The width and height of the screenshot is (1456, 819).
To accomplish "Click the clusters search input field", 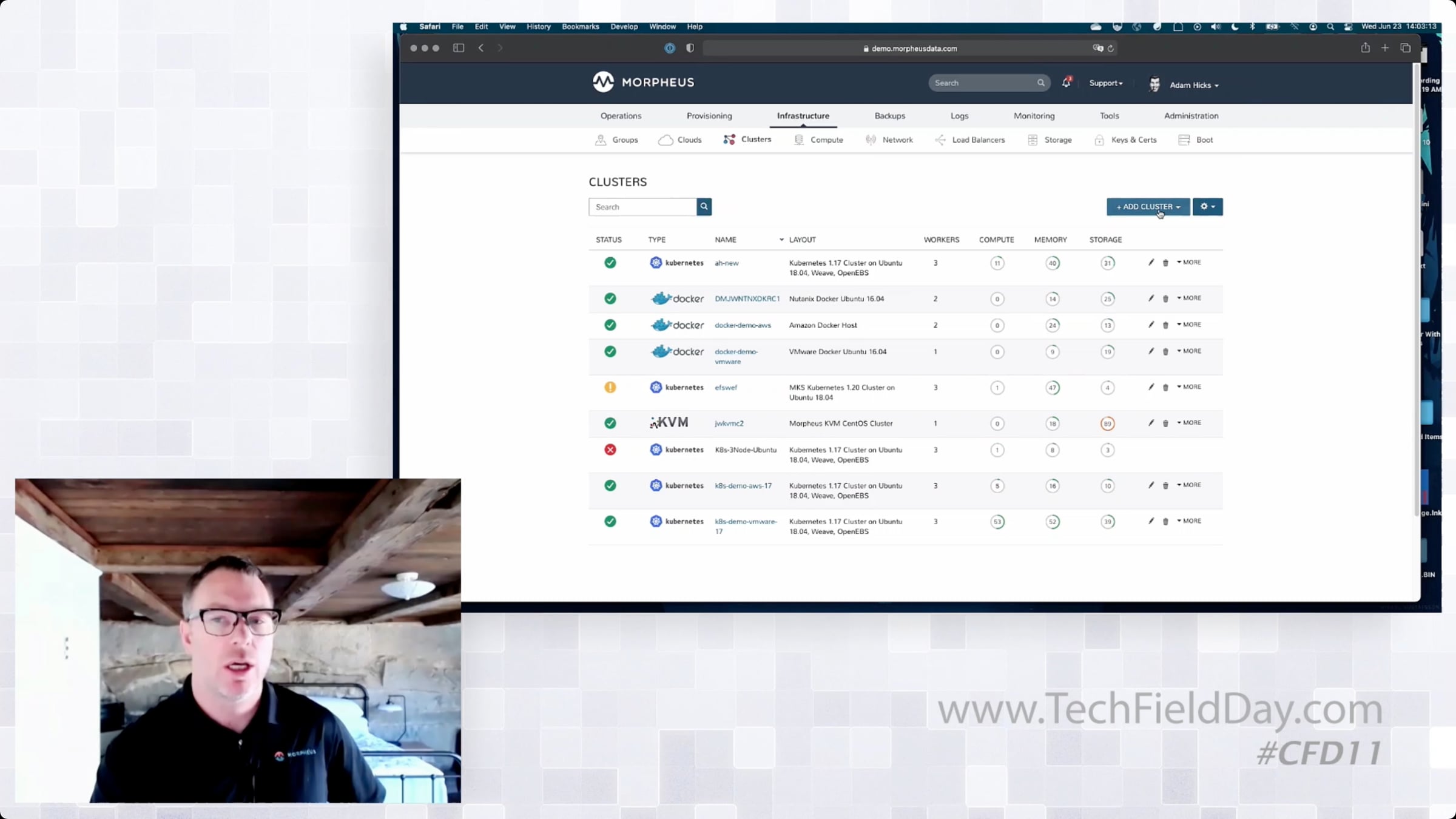I will [x=642, y=207].
